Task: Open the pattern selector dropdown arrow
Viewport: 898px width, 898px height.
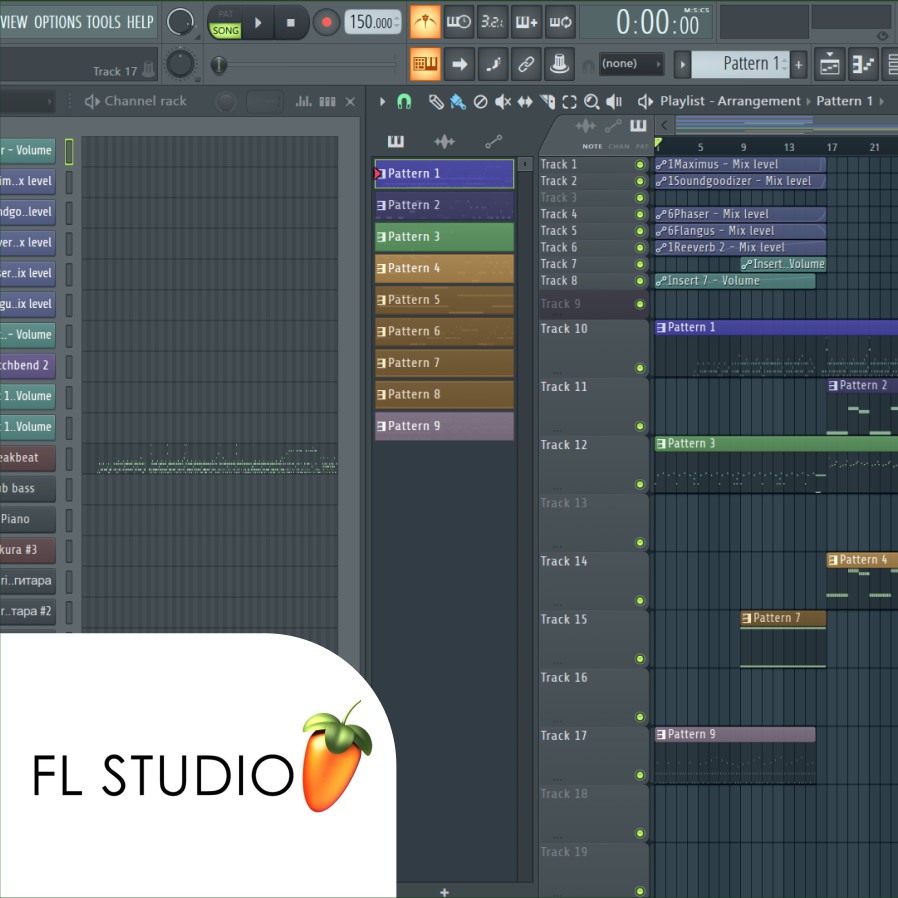Action: (x=682, y=64)
